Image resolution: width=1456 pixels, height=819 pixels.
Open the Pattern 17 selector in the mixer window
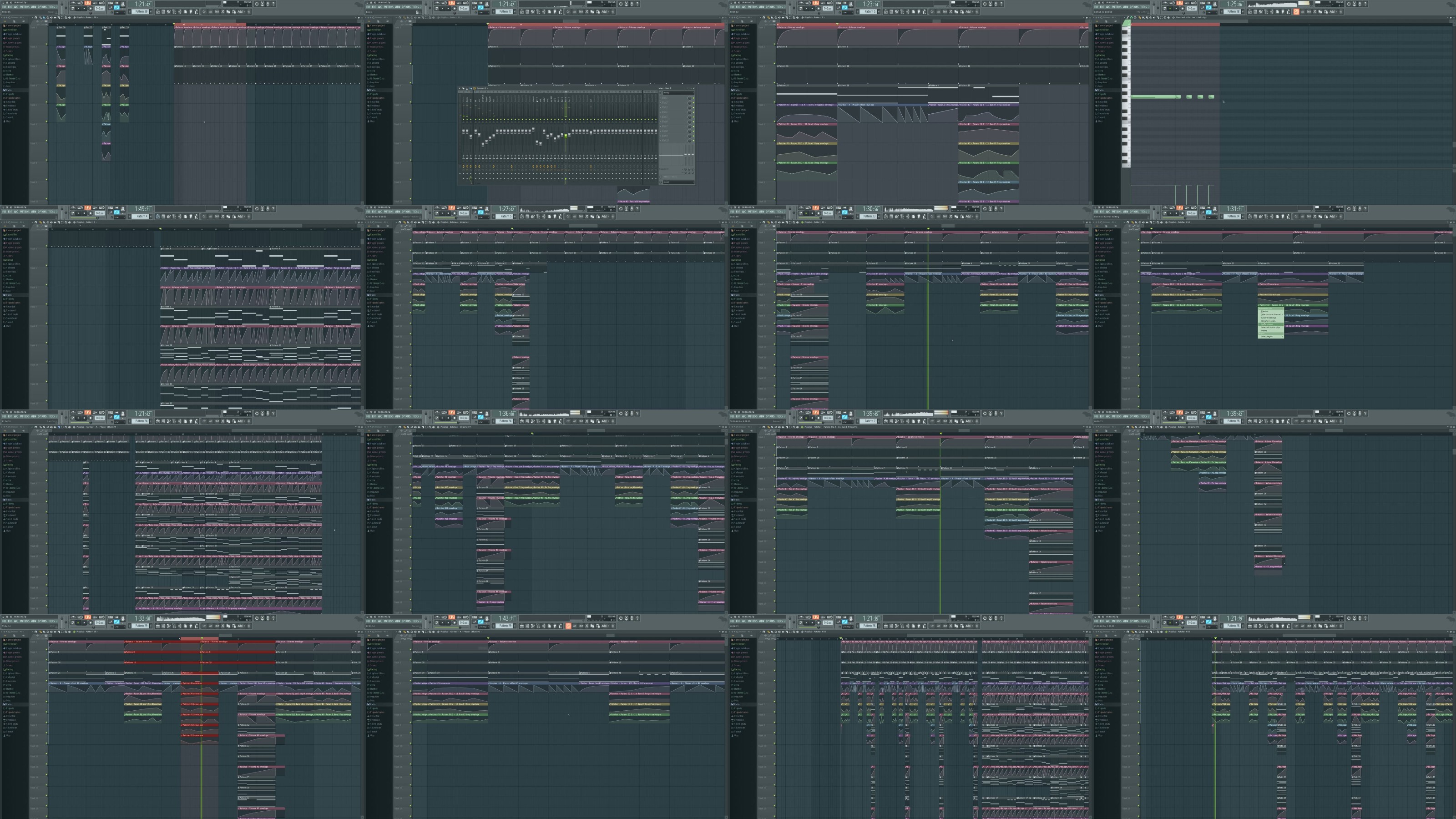point(505,12)
